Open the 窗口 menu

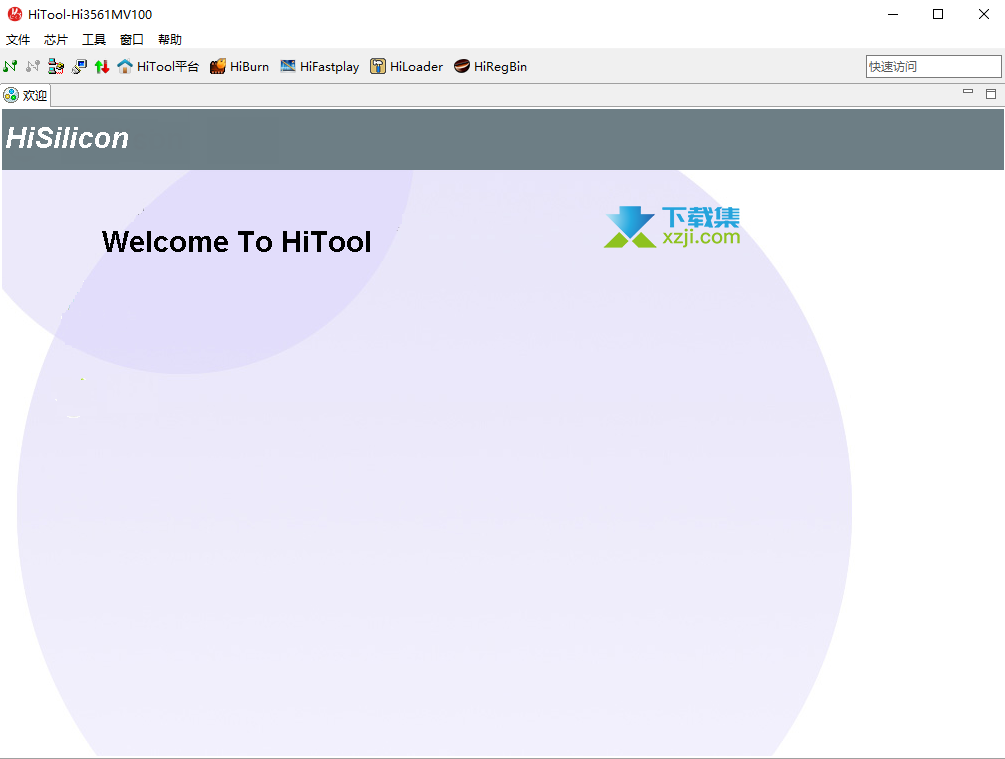coord(131,40)
